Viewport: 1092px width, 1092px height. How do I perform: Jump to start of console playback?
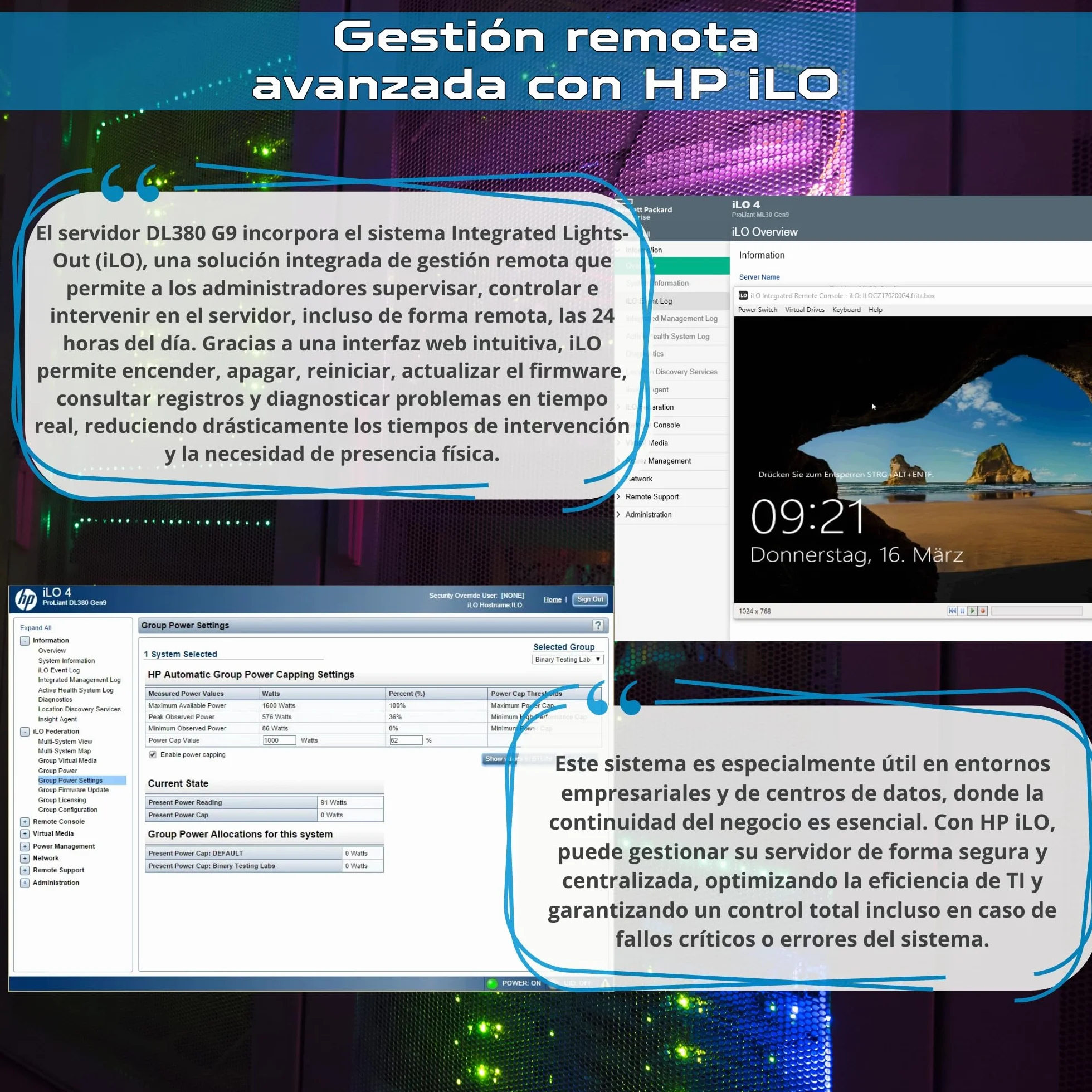(x=952, y=611)
